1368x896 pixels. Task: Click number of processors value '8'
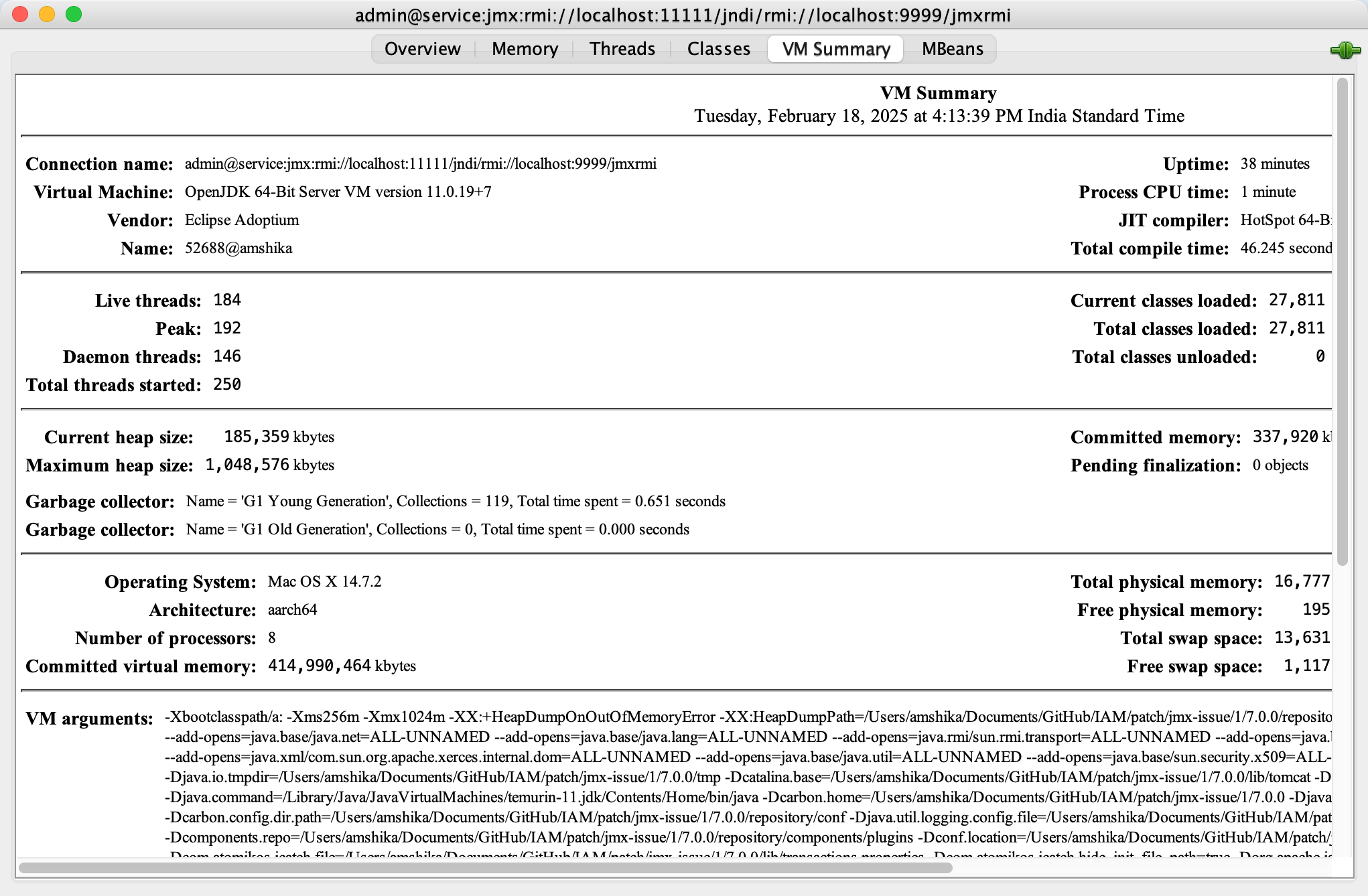click(x=272, y=638)
